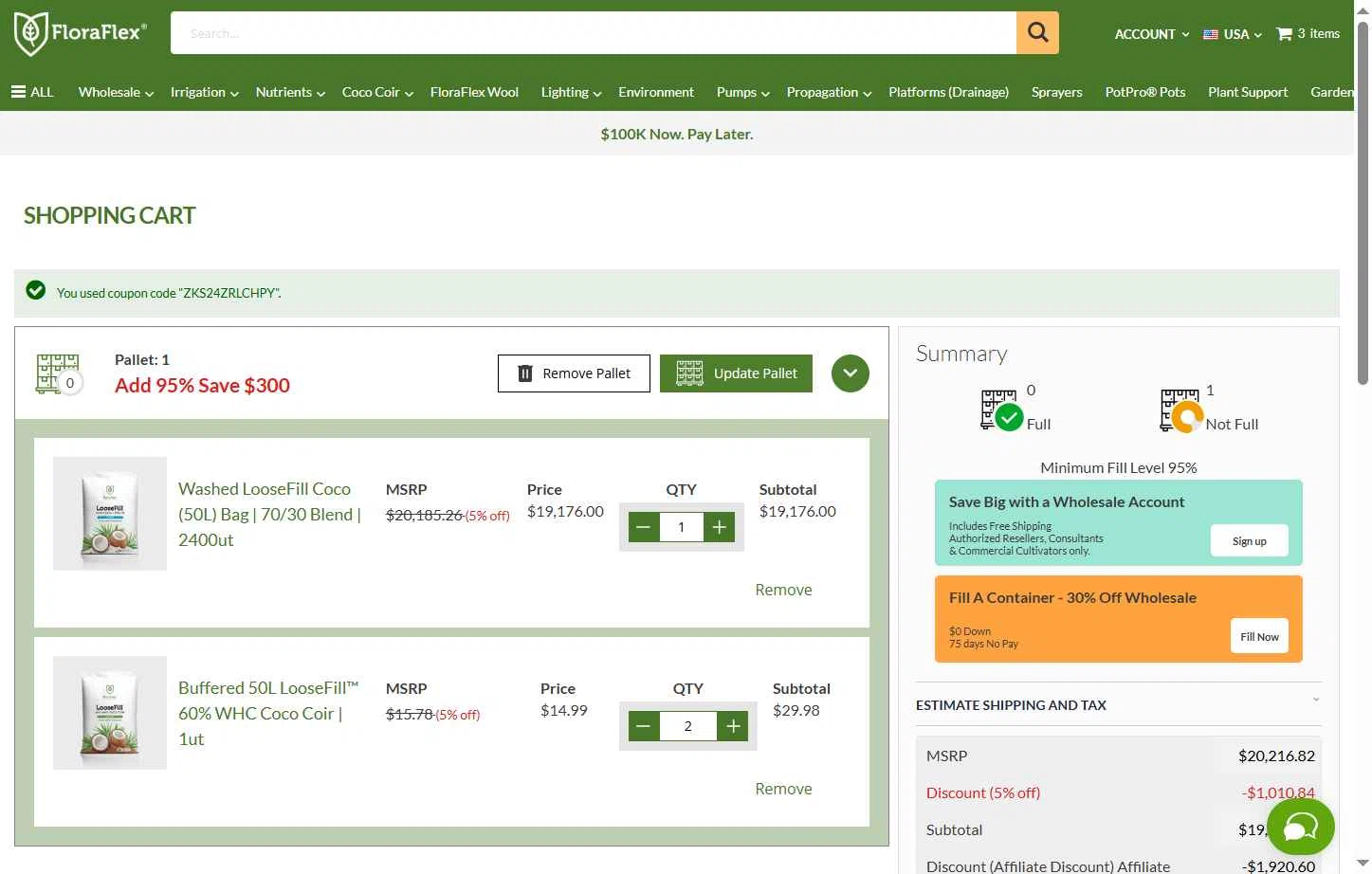The image size is (1372, 874).
Task: Open the ALL hamburger menu
Action: point(32,92)
